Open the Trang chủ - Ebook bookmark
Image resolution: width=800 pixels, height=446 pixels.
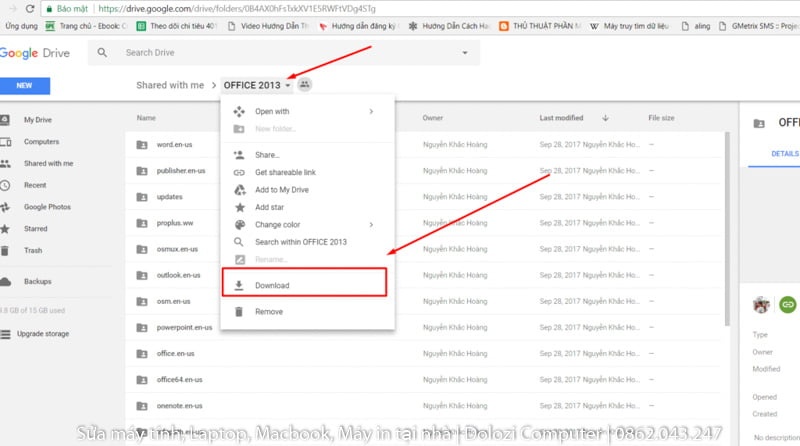point(86,26)
